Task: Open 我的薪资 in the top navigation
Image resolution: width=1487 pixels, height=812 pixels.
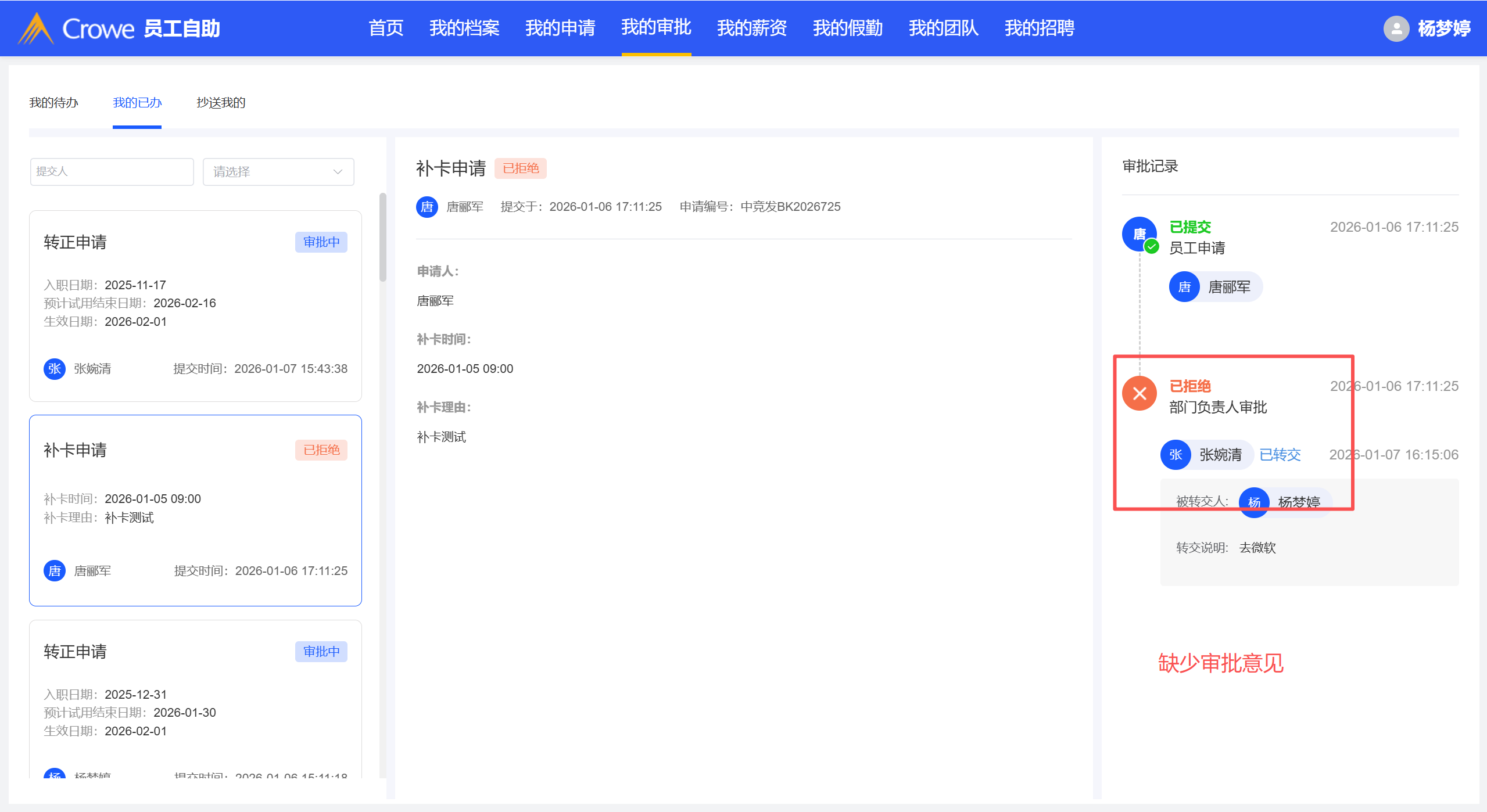Action: (x=751, y=28)
